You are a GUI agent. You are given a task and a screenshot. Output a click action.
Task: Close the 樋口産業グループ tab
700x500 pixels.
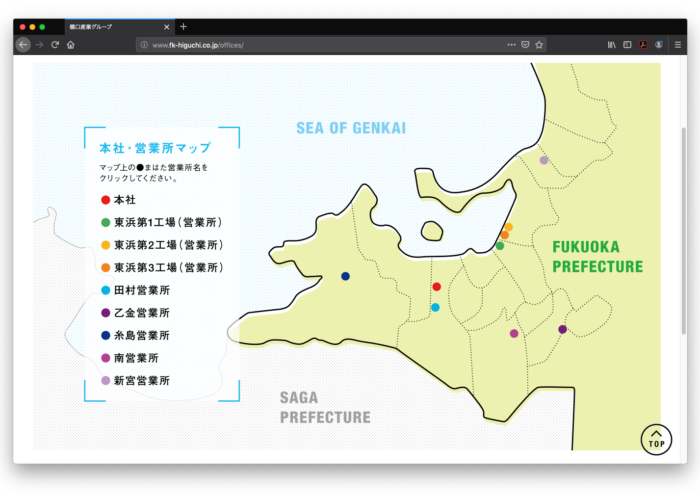click(x=166, y=27)
